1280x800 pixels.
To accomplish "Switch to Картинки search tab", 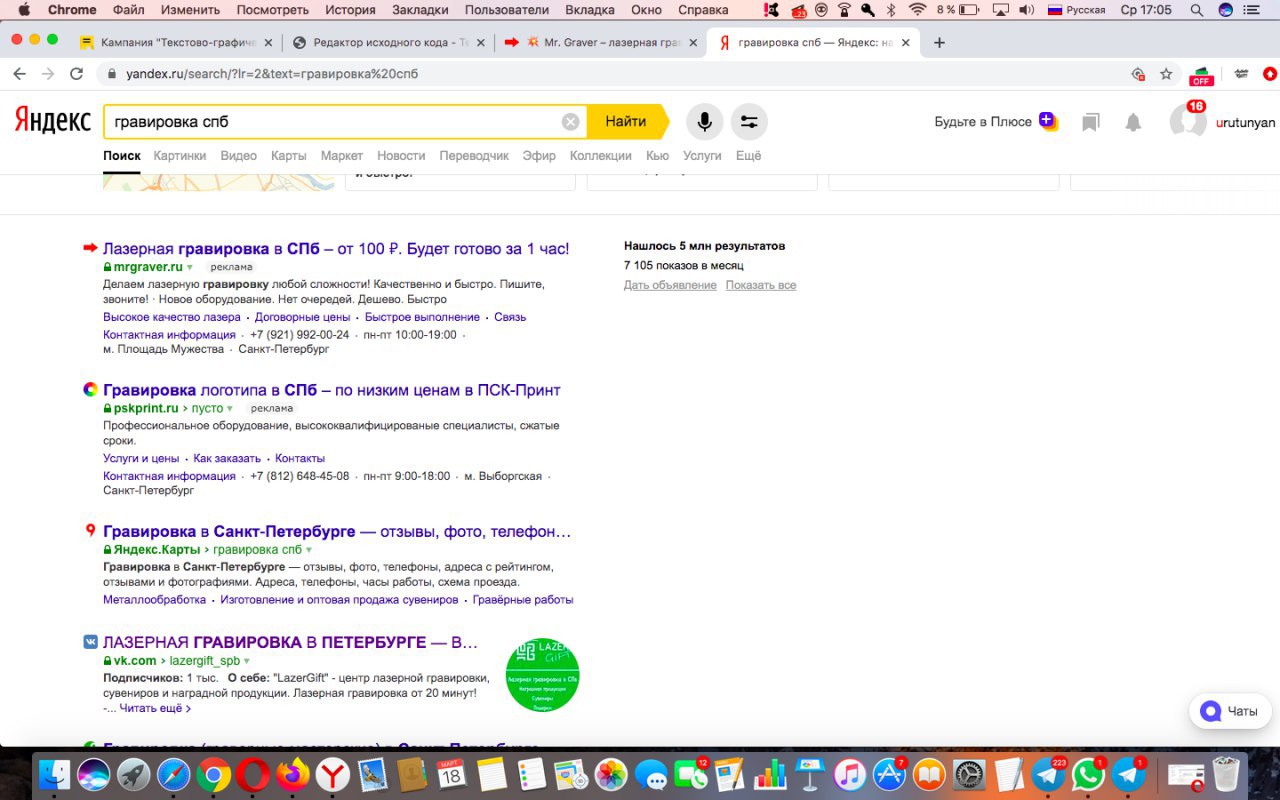I will pyautogui.click(x=180, y=156).
